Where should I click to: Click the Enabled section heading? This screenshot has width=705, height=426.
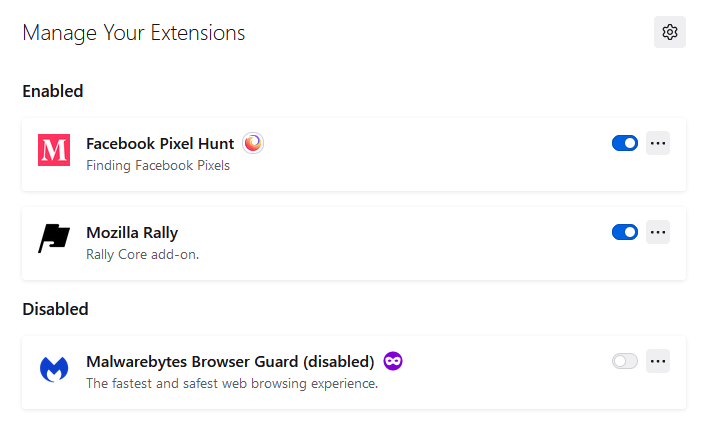tap(53, 91)
